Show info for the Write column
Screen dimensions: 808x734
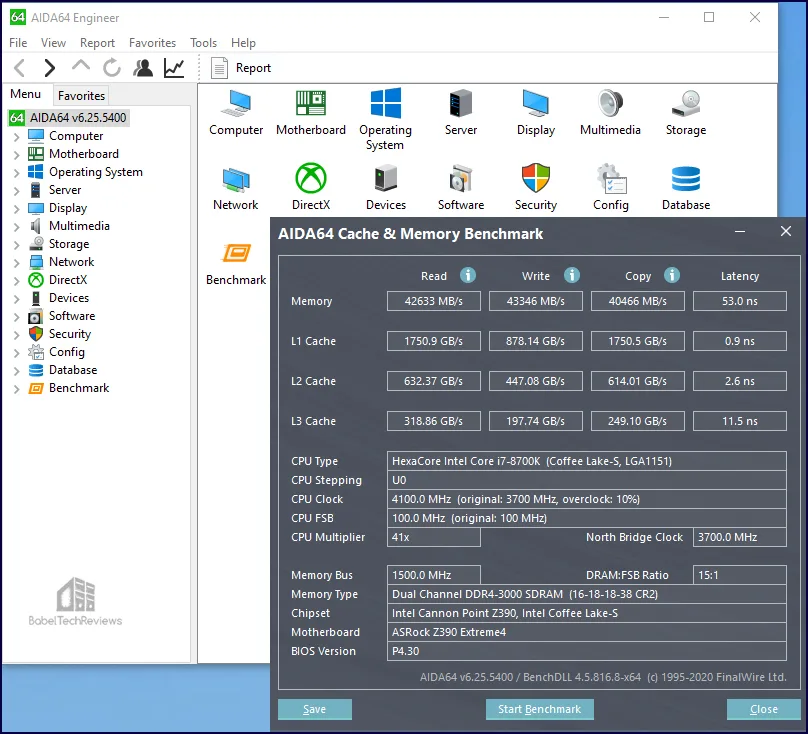[x=571, y=275]
